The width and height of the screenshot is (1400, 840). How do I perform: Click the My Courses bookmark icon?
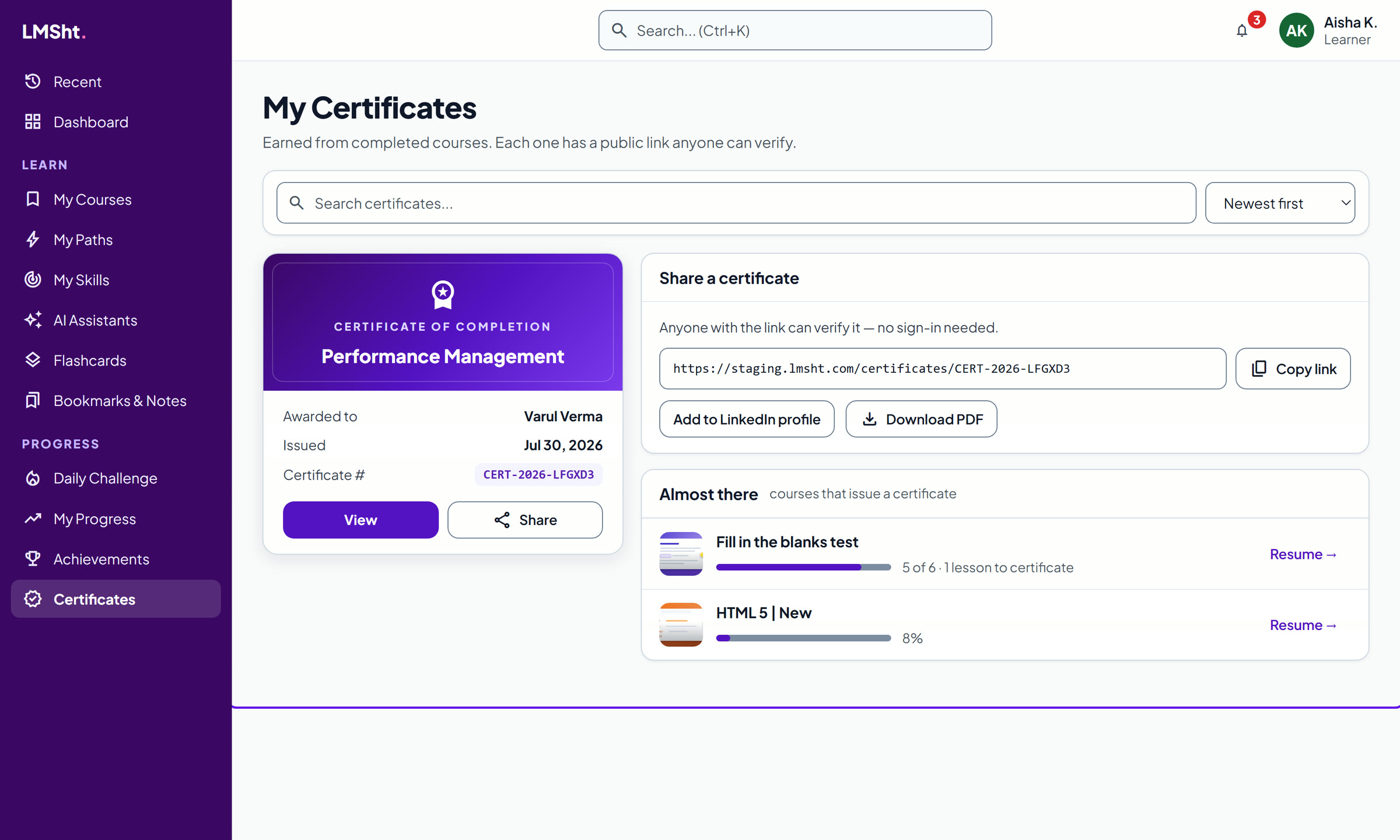tap(33, 199)
